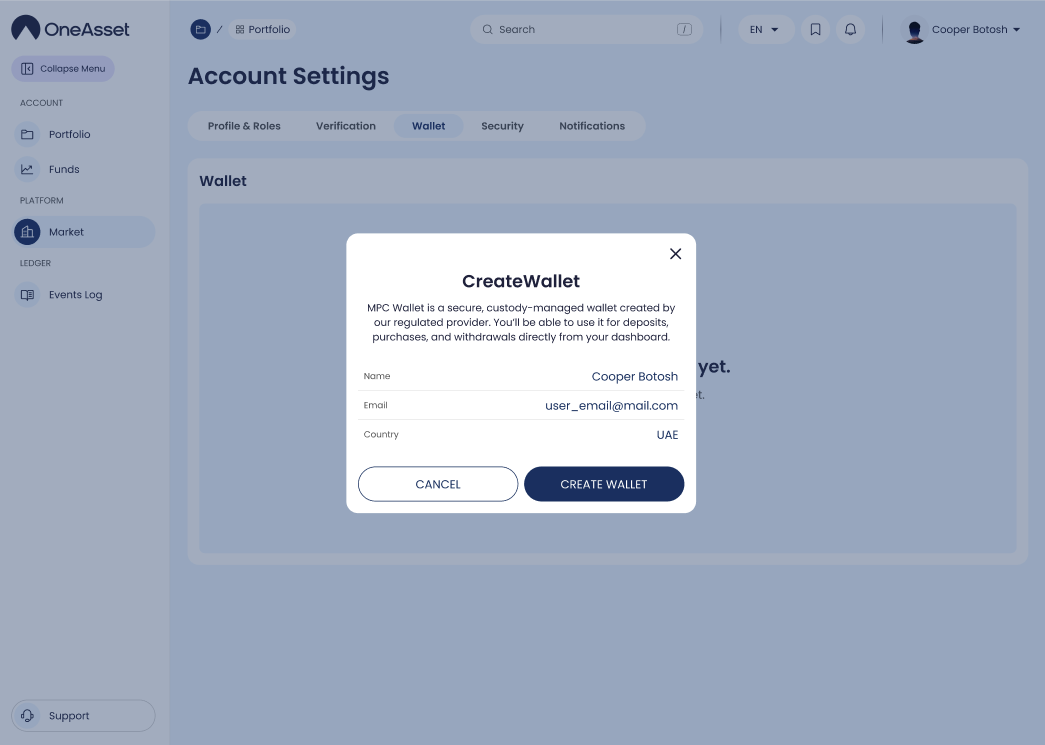Screen dimensions: 1045x745
Task: Open Events Log in the sidebar
Action: 75,295
